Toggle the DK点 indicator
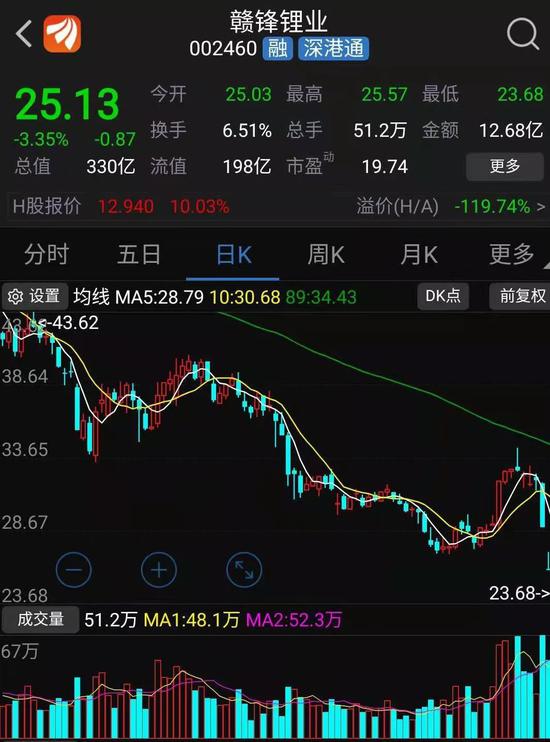550x742 pixels. (x=443, y=296)
